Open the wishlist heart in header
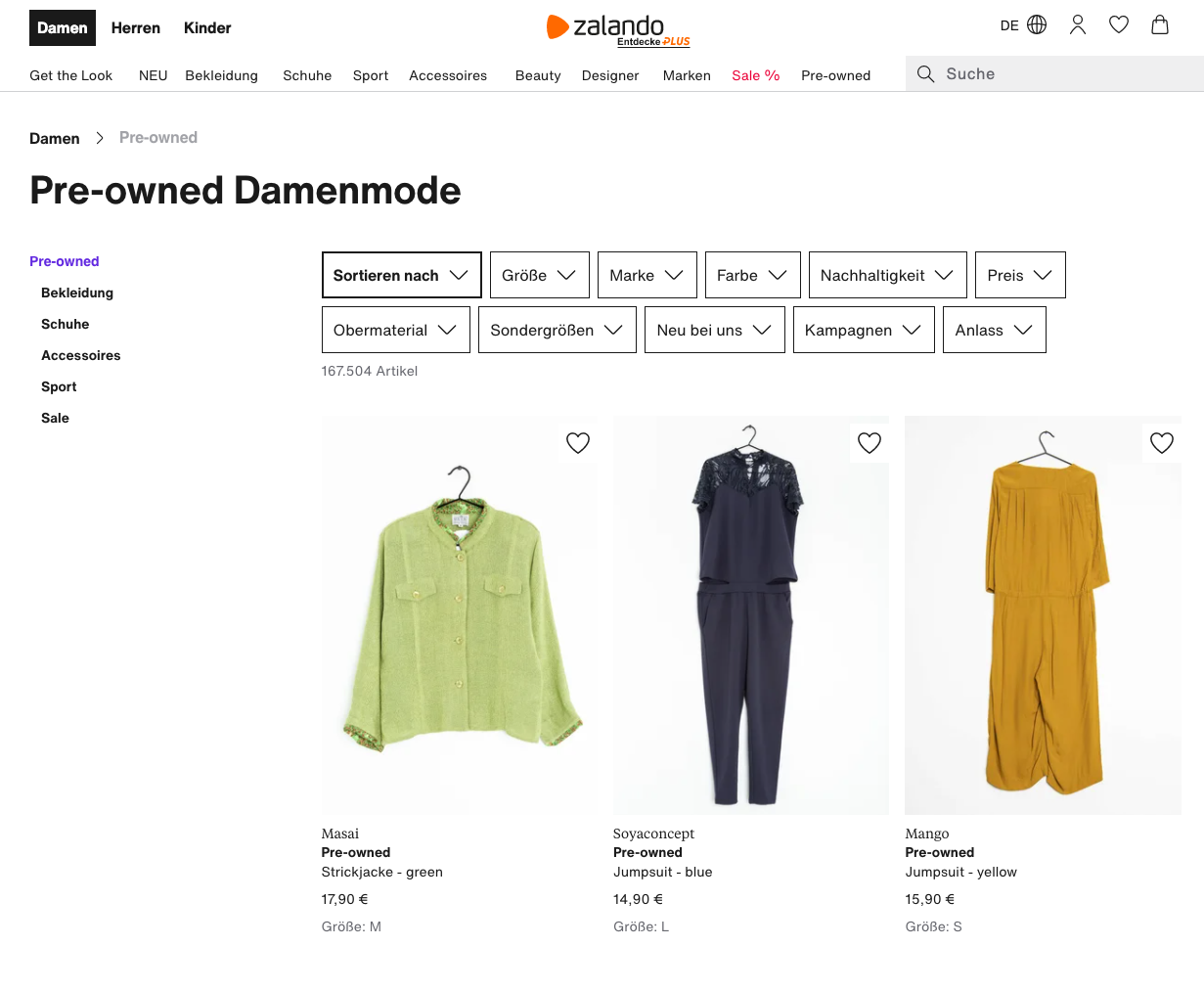Image resolution: width=1204 pixels, height=991 pixels. (1119, 24)
